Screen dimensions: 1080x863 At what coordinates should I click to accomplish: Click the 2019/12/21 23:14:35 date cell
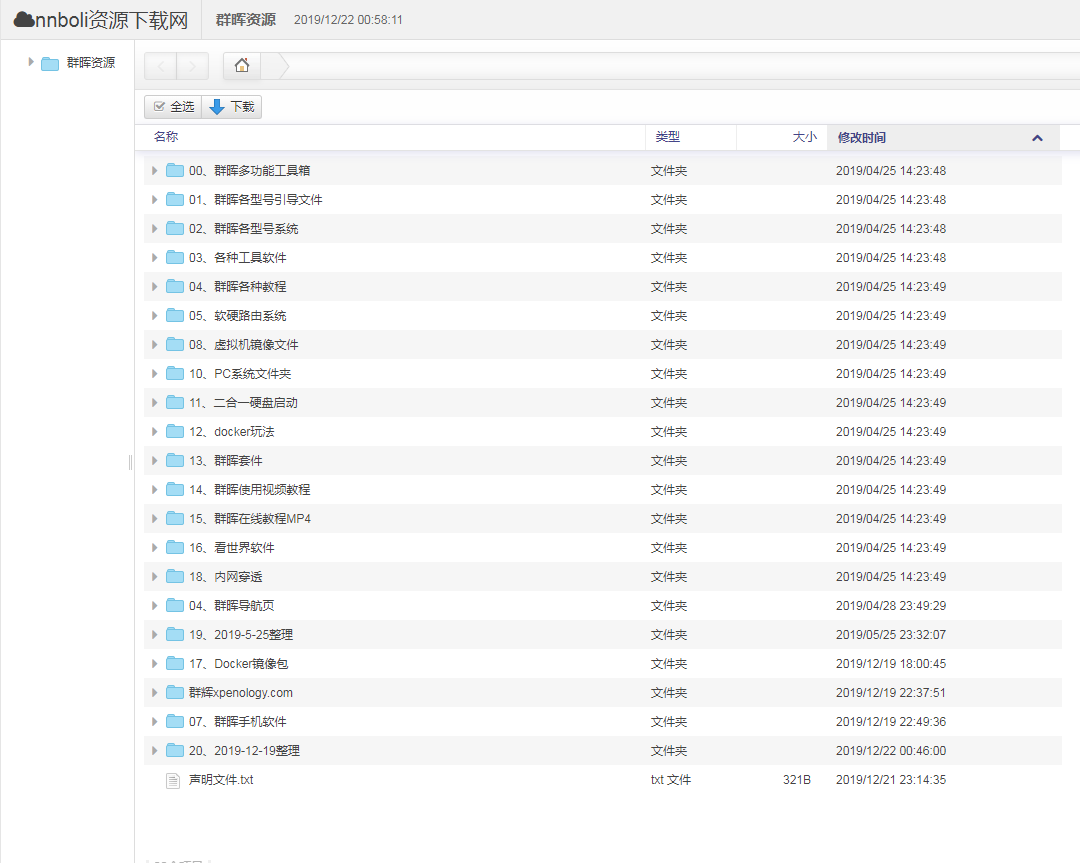click(x=891, y=780)
